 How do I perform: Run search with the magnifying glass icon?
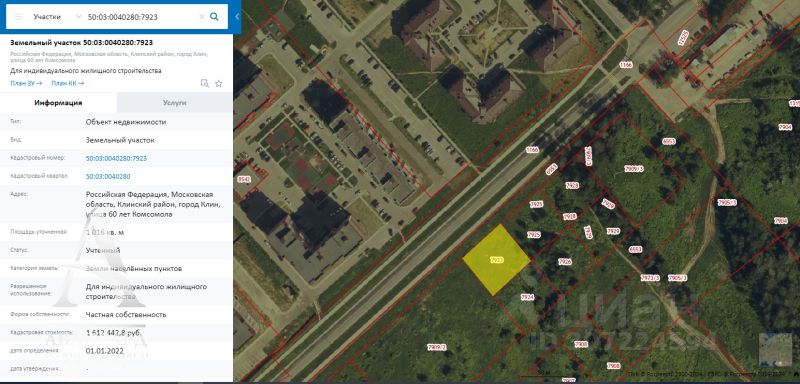[x=214, y=16]
